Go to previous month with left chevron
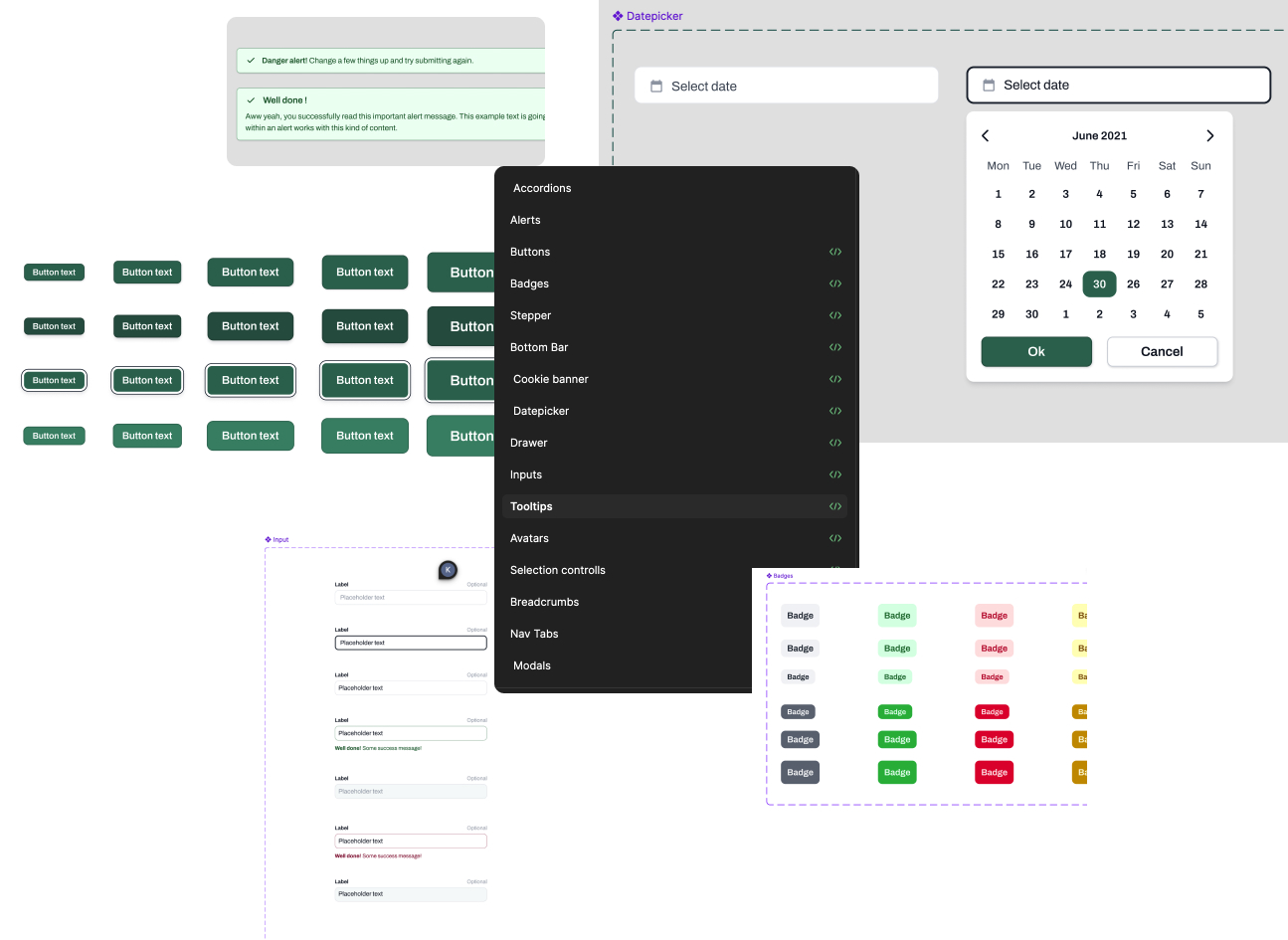This screenshot has height=940, width=1288. click(x=986, y=136)
